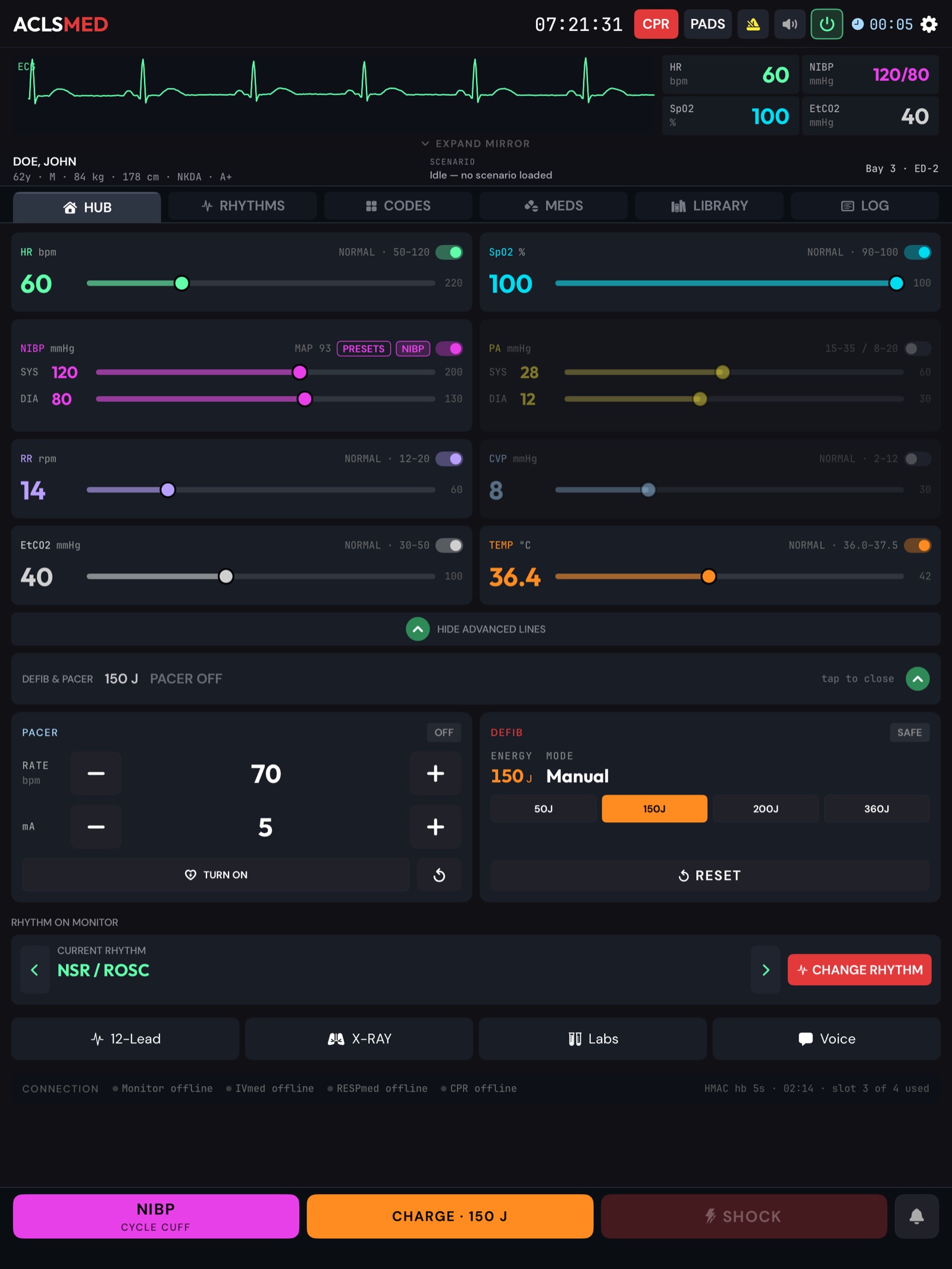The image size is (952, 1269).
Task: Toggle the TEMP °C switch
Action: pyautogui.click(x=917, y=546)
